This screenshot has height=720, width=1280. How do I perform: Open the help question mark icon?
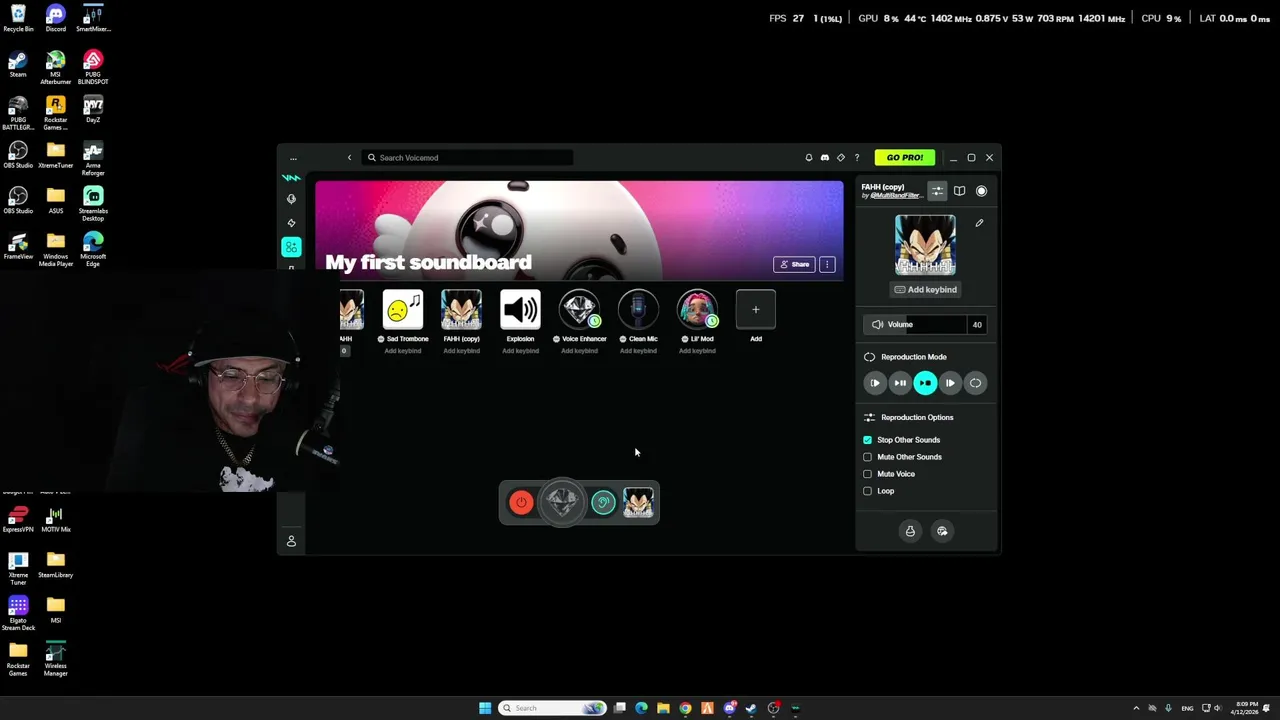(x=857, y=158)
